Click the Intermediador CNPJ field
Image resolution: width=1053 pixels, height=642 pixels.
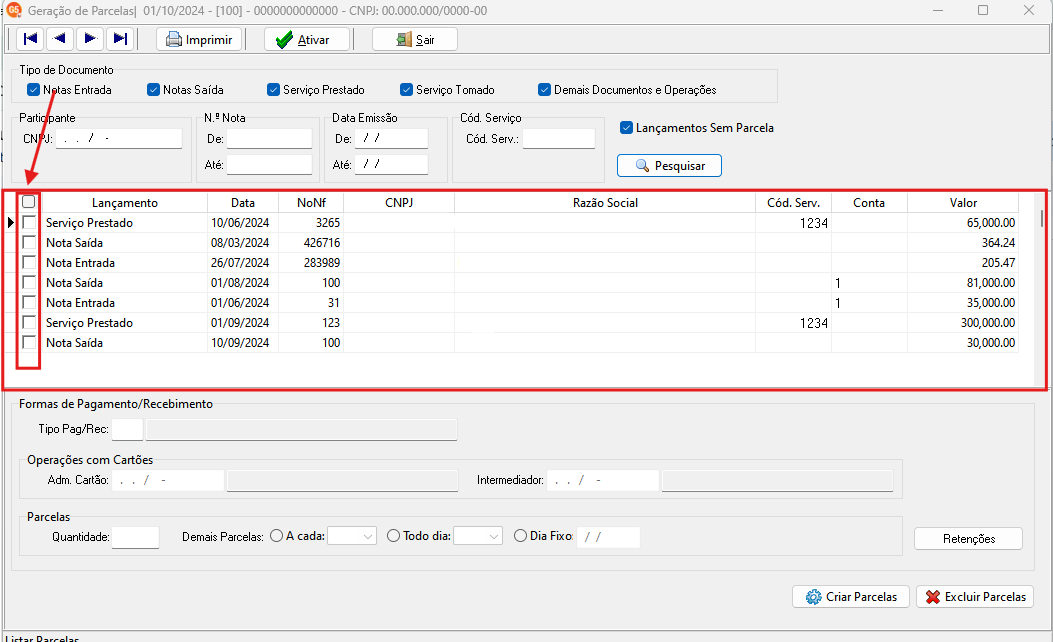tap(602, 480)
